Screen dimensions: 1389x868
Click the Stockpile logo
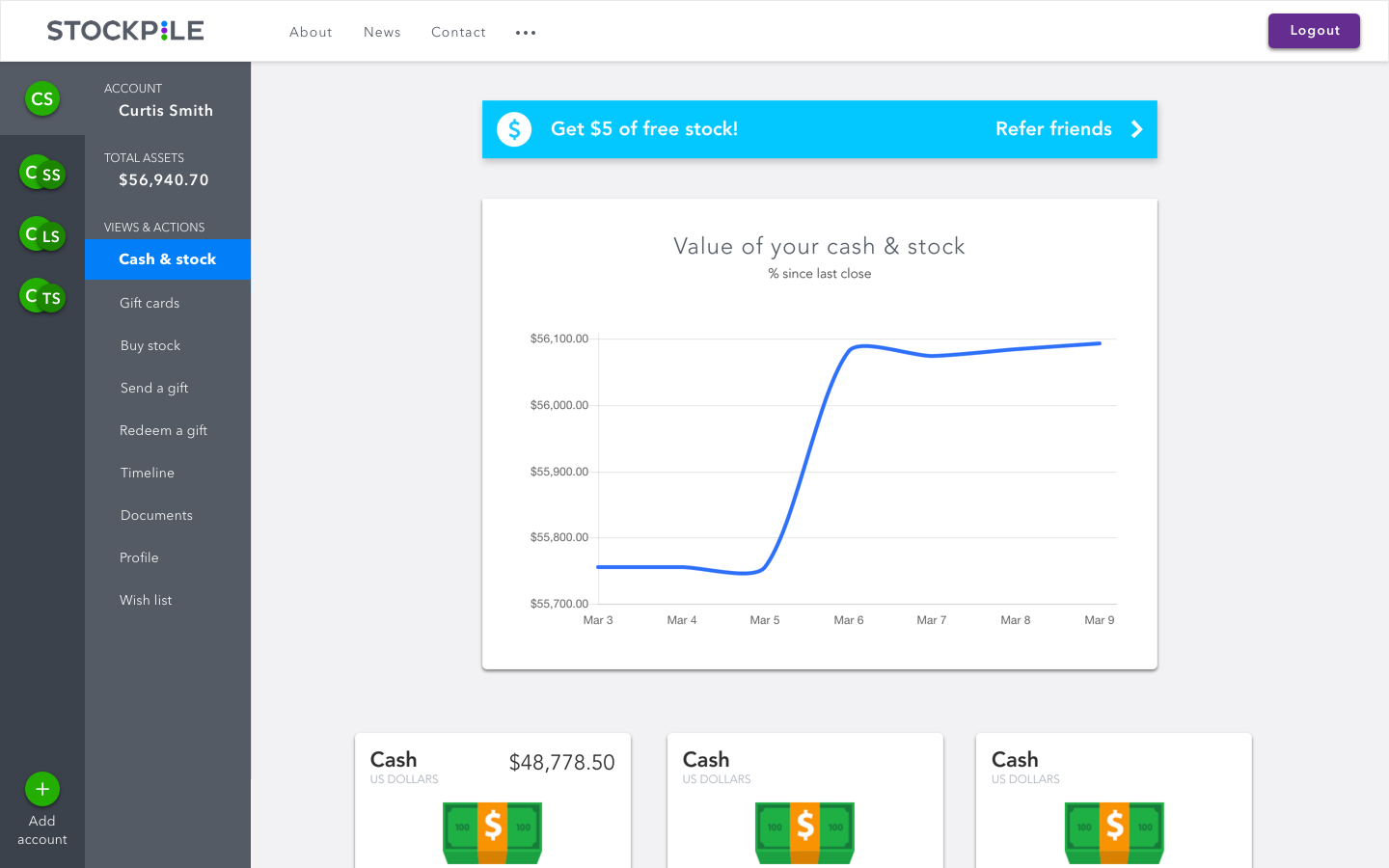tap(125, 31)
